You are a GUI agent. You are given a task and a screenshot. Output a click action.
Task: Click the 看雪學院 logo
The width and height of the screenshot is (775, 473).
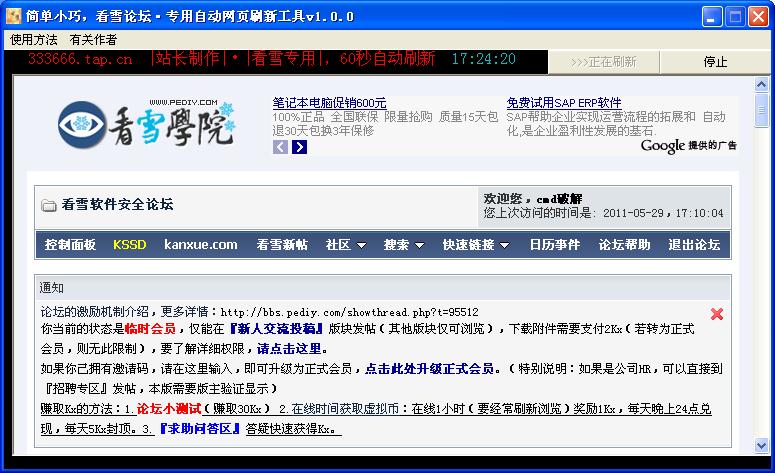[147, 124]
